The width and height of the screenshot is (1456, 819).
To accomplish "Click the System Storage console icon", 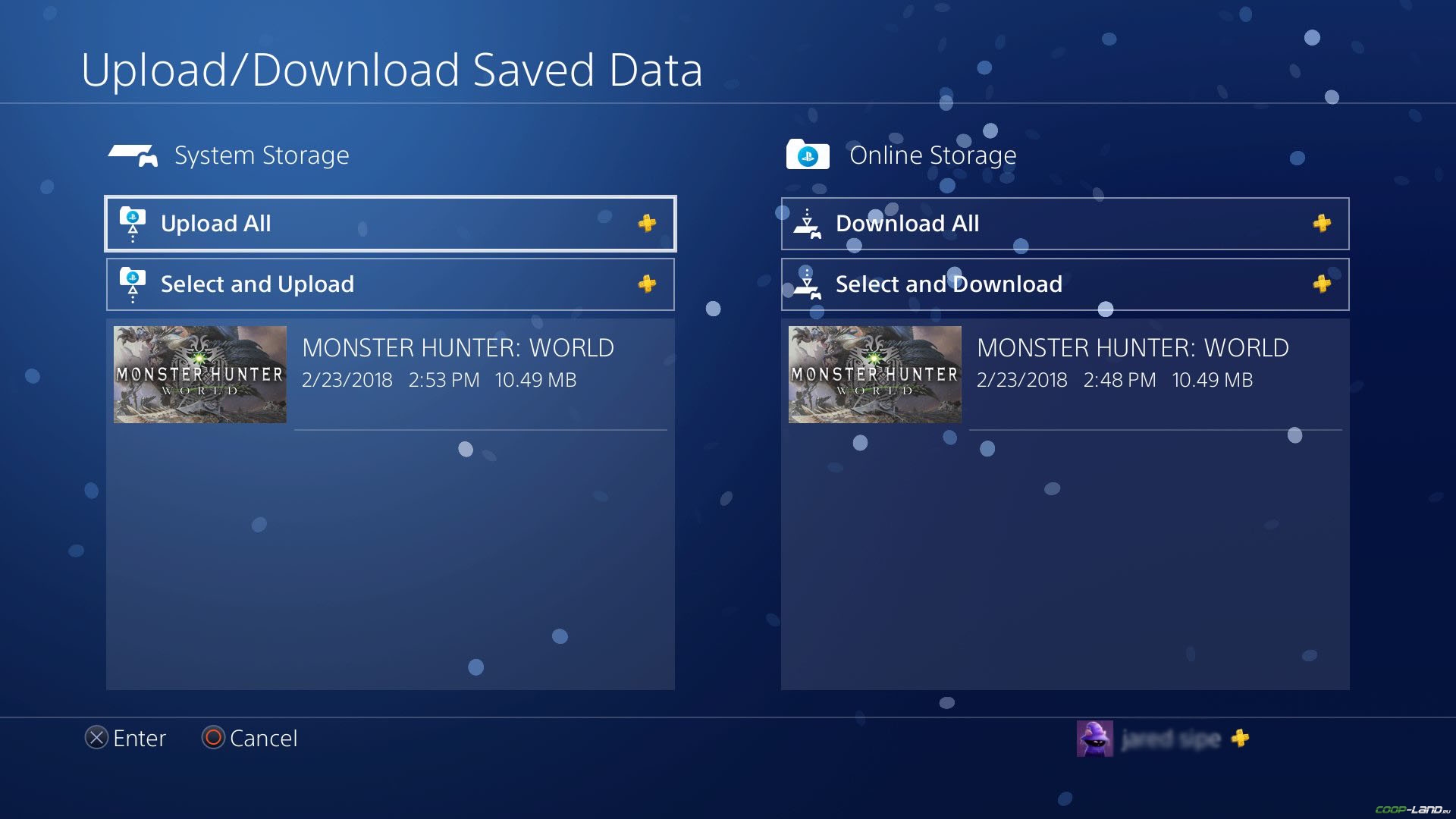I will tap(133, 155).
